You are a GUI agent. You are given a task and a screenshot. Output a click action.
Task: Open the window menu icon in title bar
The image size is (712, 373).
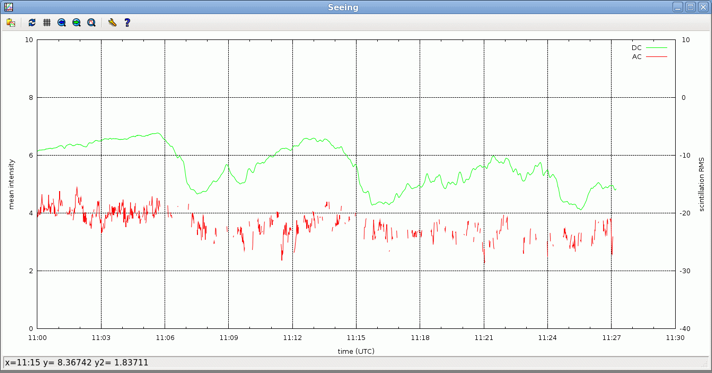[8, 7]
